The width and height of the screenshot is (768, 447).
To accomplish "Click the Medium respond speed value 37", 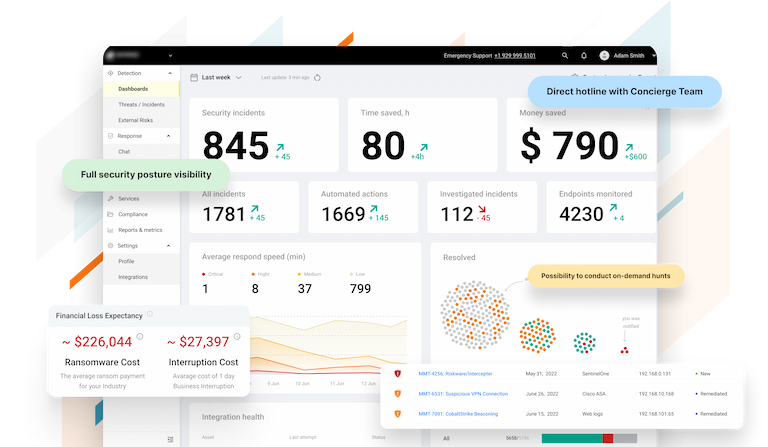I will [305, 289].
